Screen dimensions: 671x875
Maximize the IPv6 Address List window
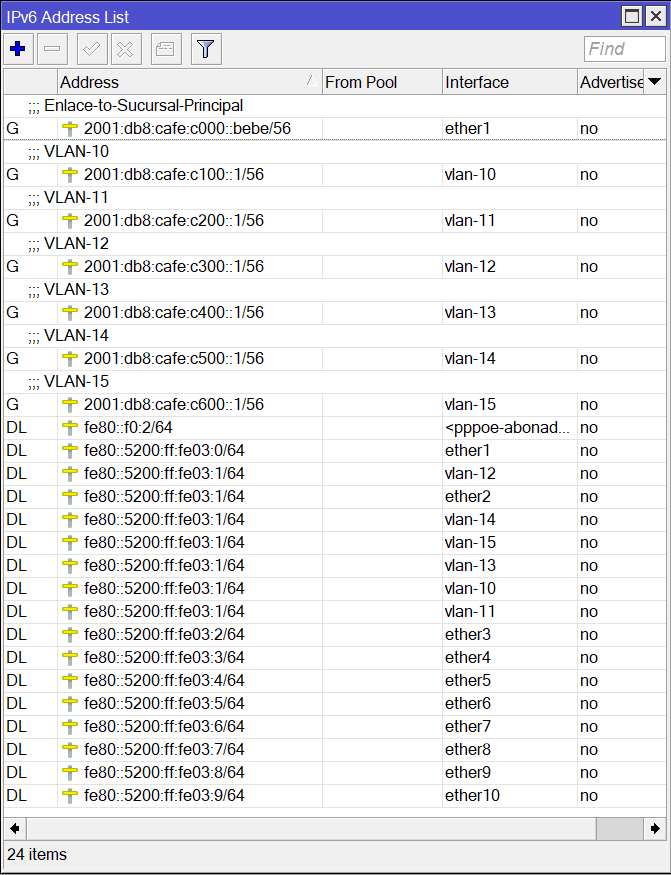pos(631,16)
